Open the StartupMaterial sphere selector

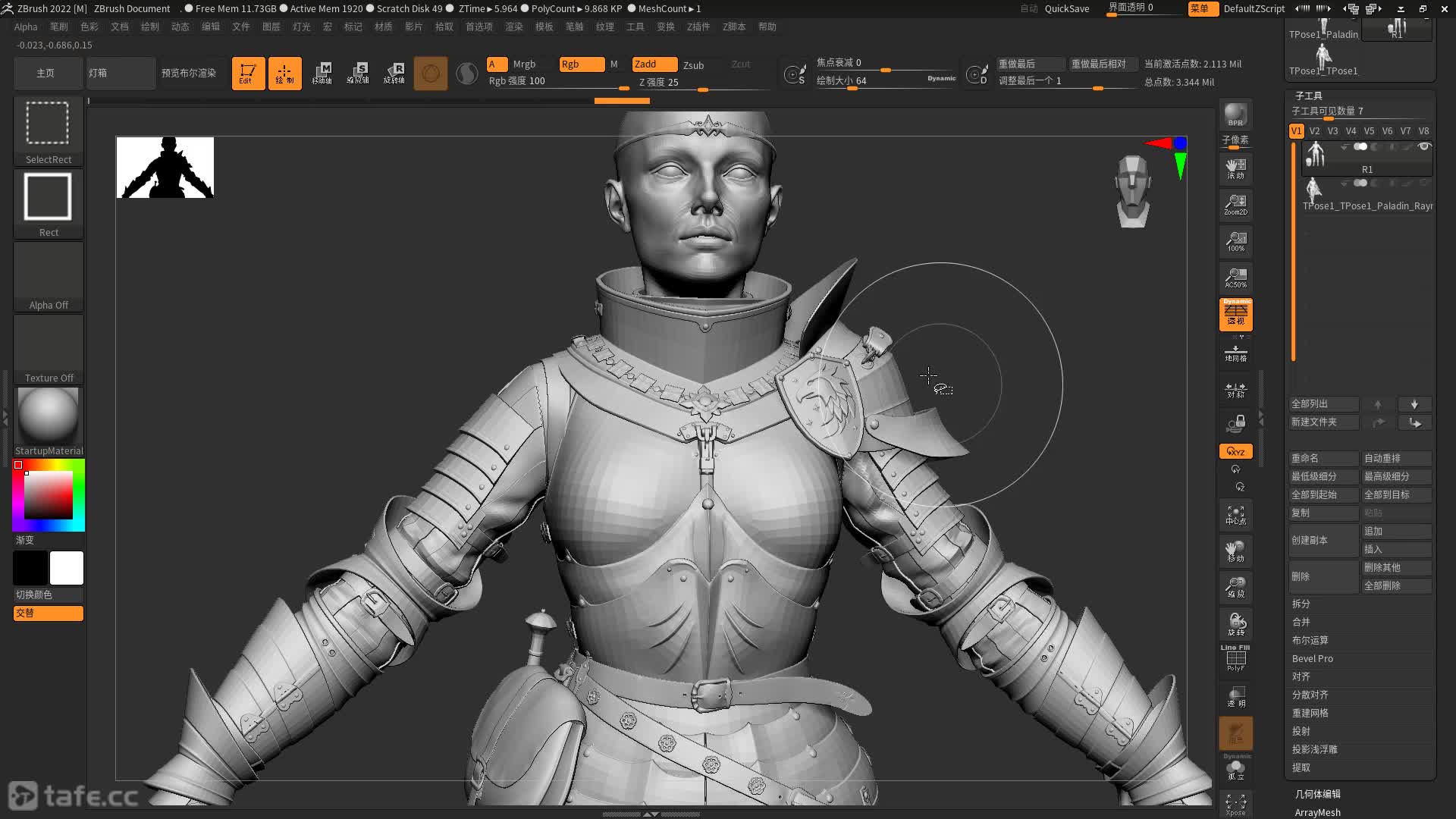pyautogui.click(x=49, y=422)
